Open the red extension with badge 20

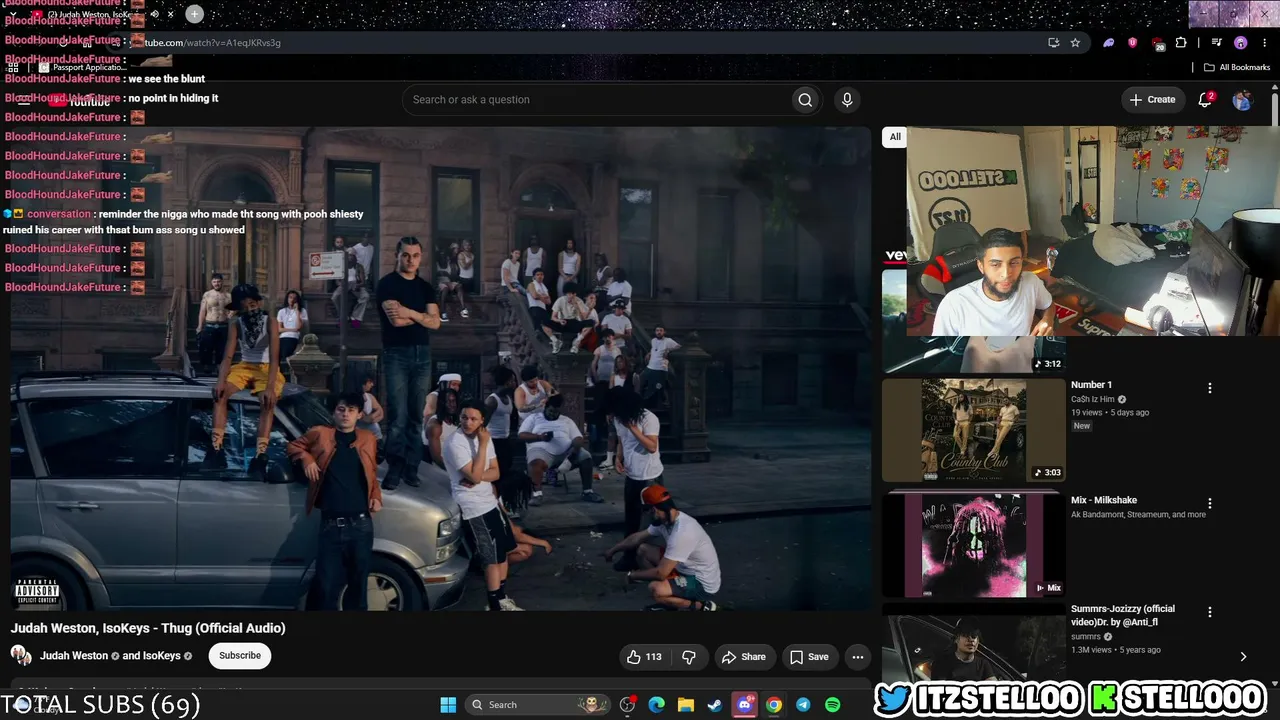click(1157, 43)
